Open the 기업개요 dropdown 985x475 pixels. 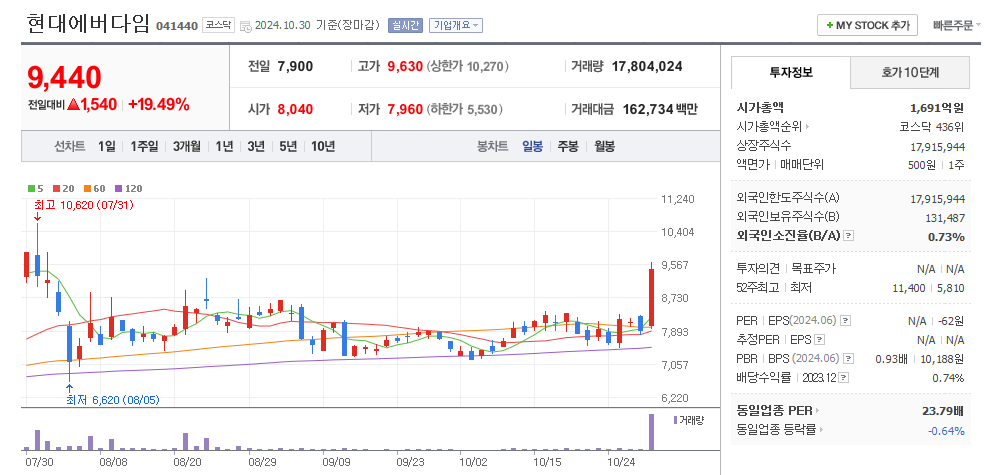click(x=455, y=25)
